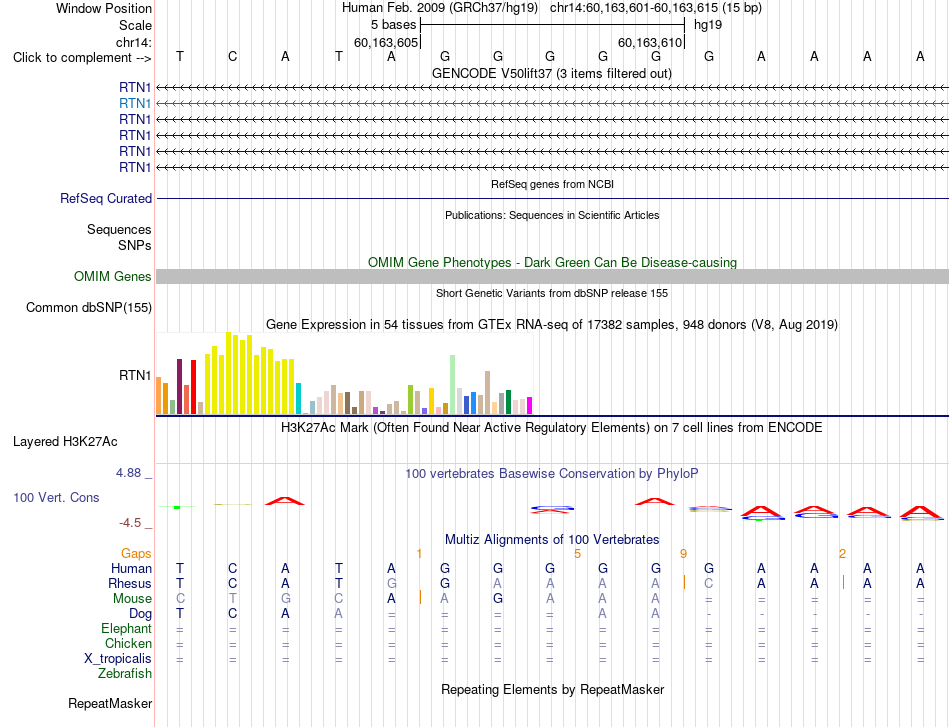
Task: Click the Common dbSNP(155) track label
Action: tap(88, 307)
